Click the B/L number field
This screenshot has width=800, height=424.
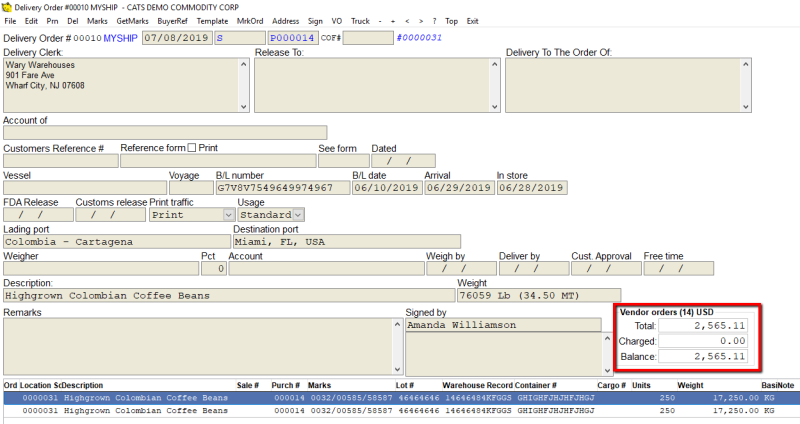(x=283, y=188)
